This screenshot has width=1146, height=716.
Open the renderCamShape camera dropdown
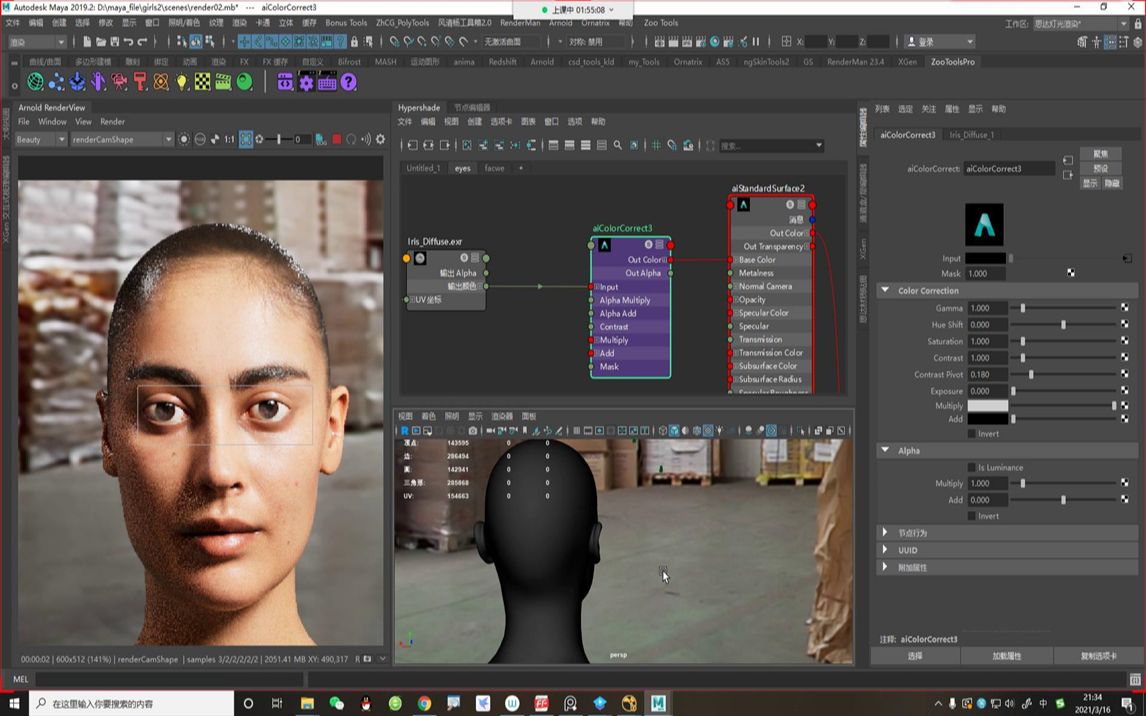coord(121,140)
